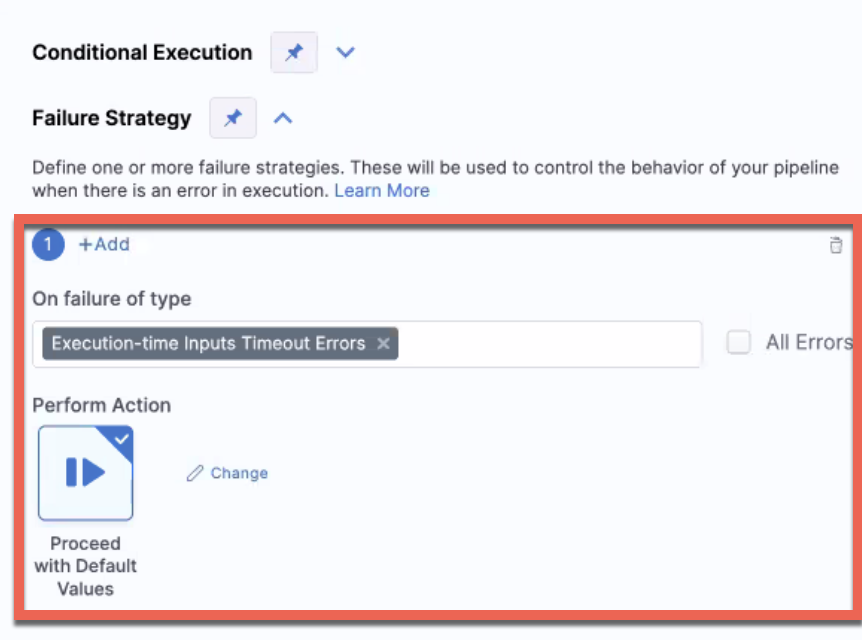The width and height of the screenshot is (862, 640).
Task: Remove the Execution-time Inputs Timeout Errors tag
Action: [383, 343]
